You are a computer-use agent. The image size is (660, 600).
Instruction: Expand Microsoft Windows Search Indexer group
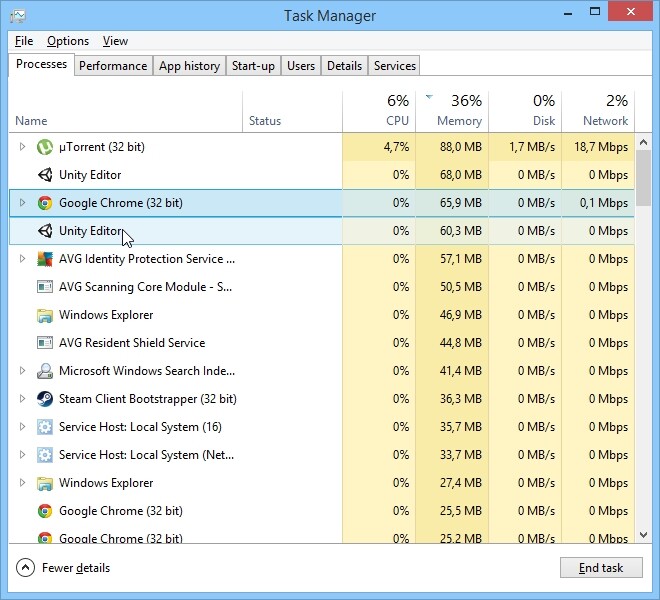[x=22, y=371]
